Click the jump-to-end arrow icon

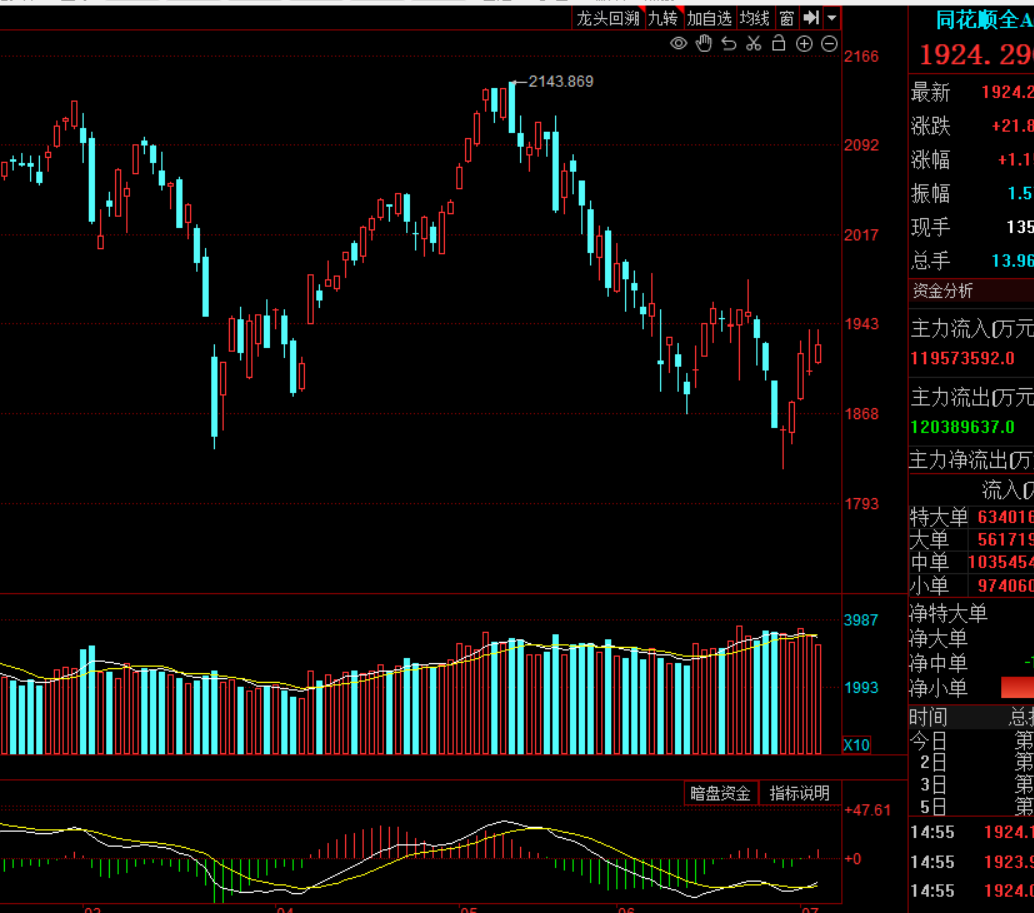(811, 18)
